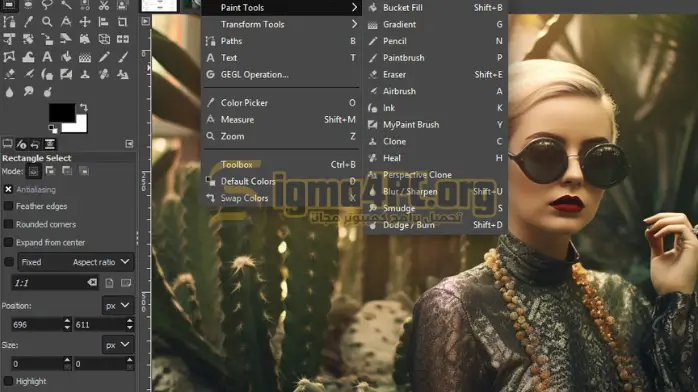Select the 3D Transform cube icon
698x392 pixels.
[x=104, y=39]
